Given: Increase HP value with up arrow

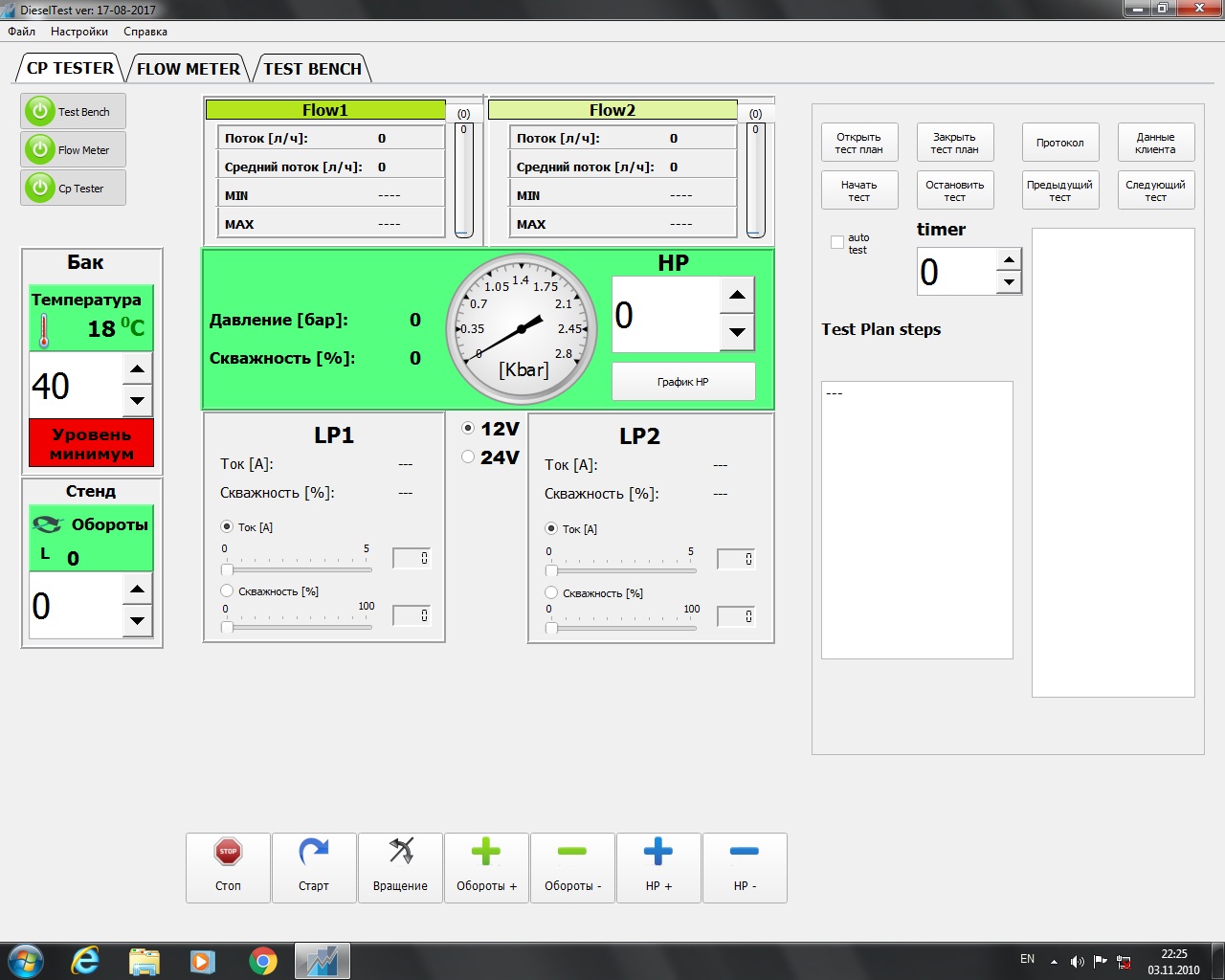Looking at the screenshot, I should [x=737, y=295].
